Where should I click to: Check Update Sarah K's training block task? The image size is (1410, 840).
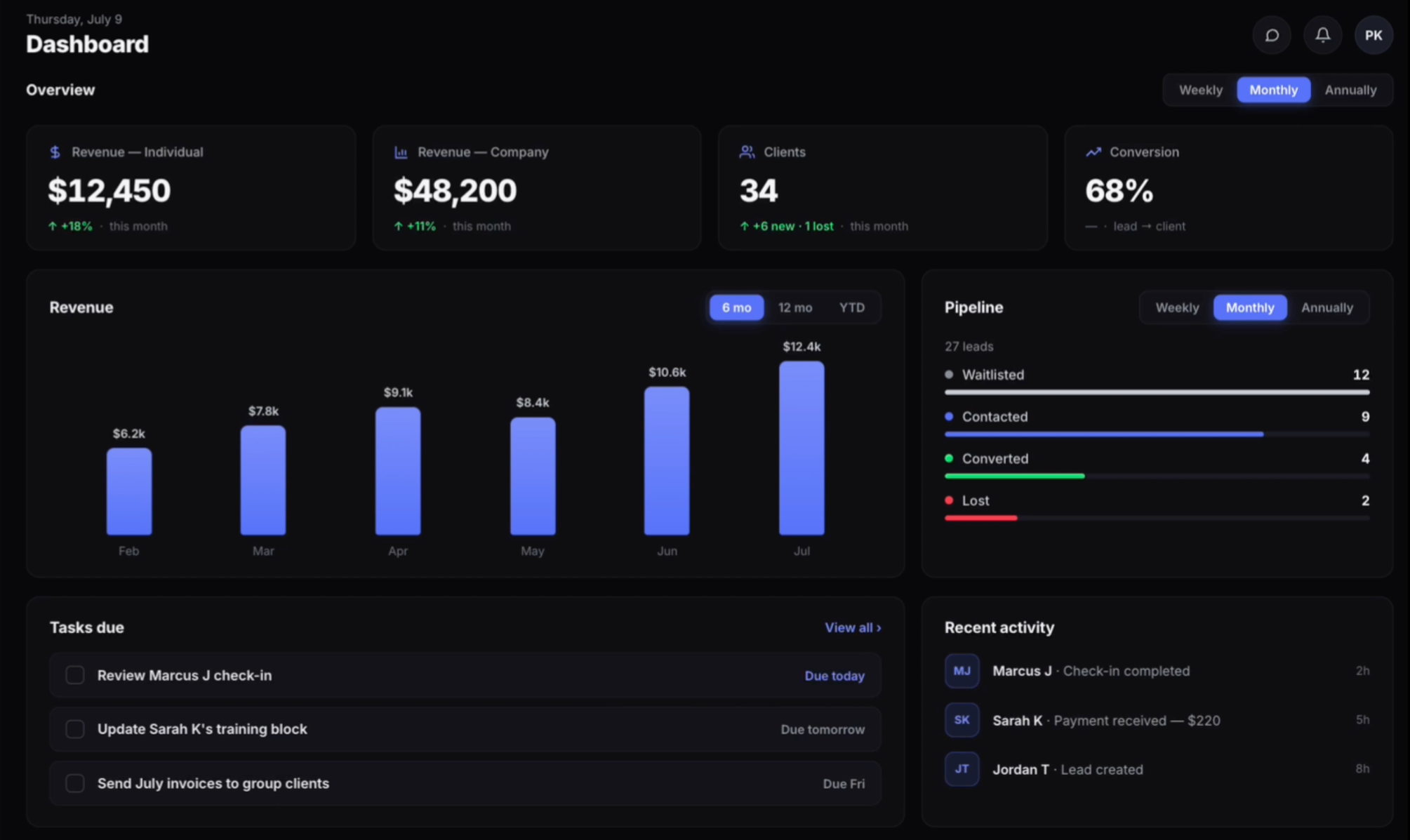pos(75,729)
